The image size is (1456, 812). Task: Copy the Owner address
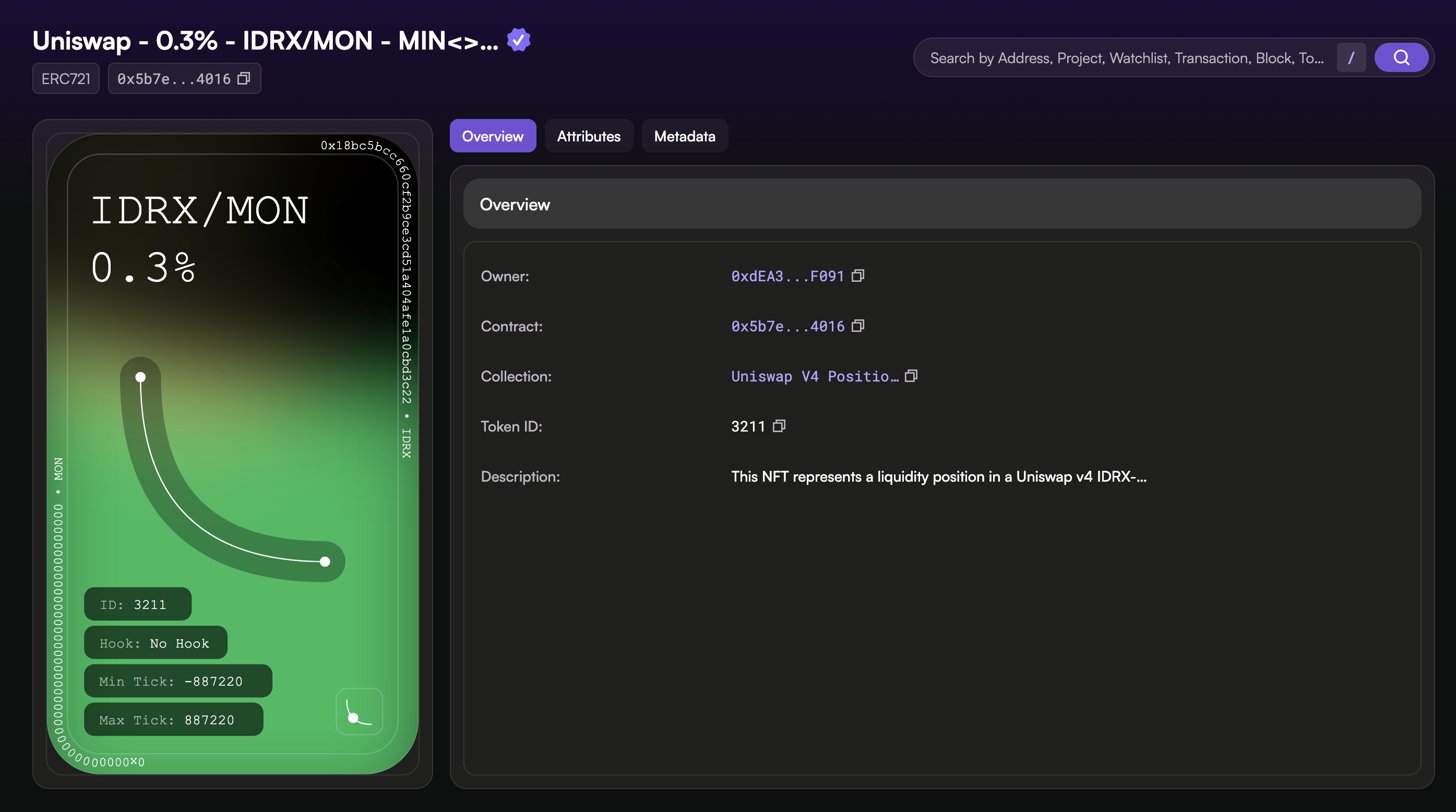pyautogui.click(x=857, y=276)
